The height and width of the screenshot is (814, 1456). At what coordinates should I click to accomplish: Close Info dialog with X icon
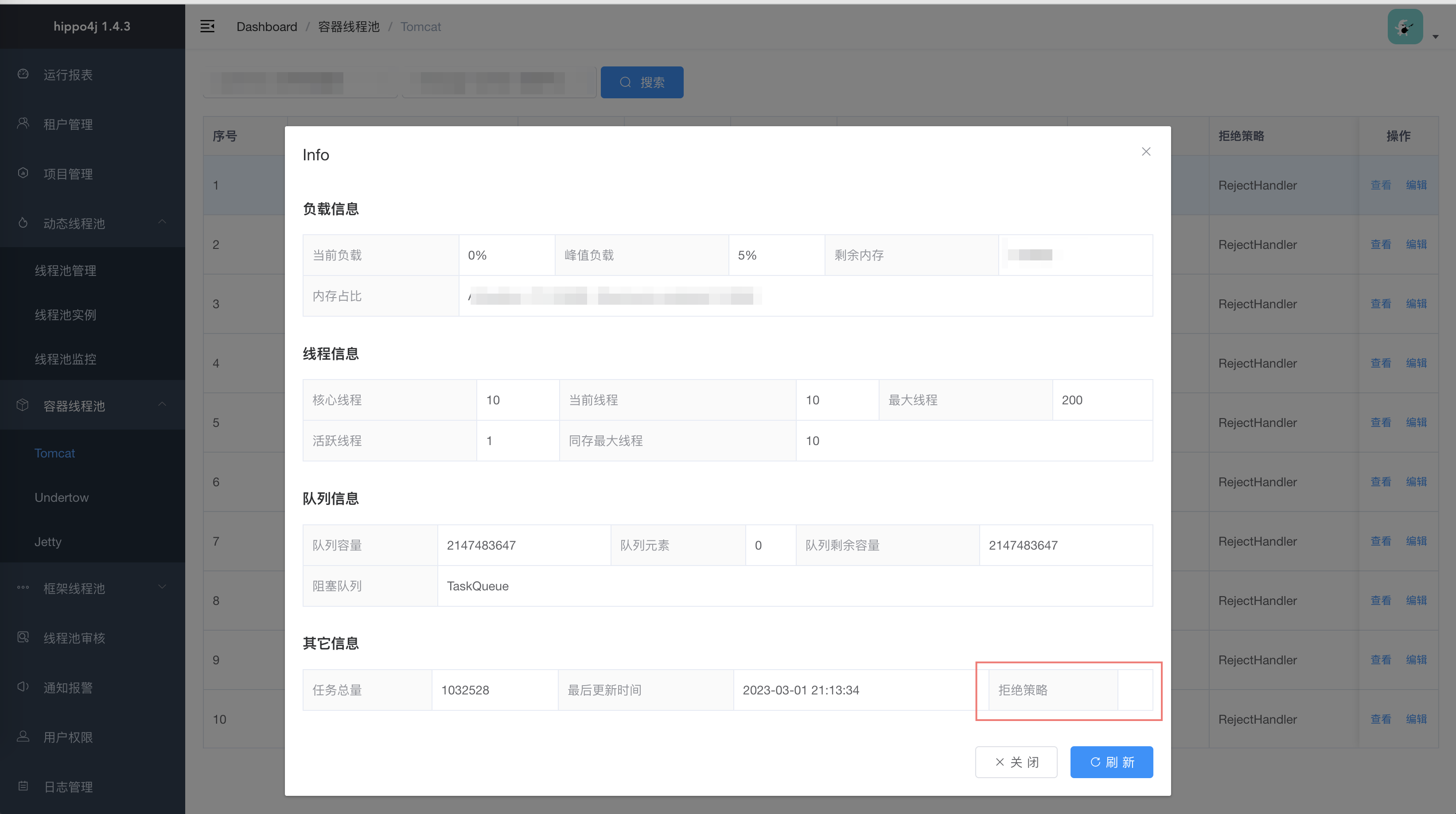coord(1146,151)
